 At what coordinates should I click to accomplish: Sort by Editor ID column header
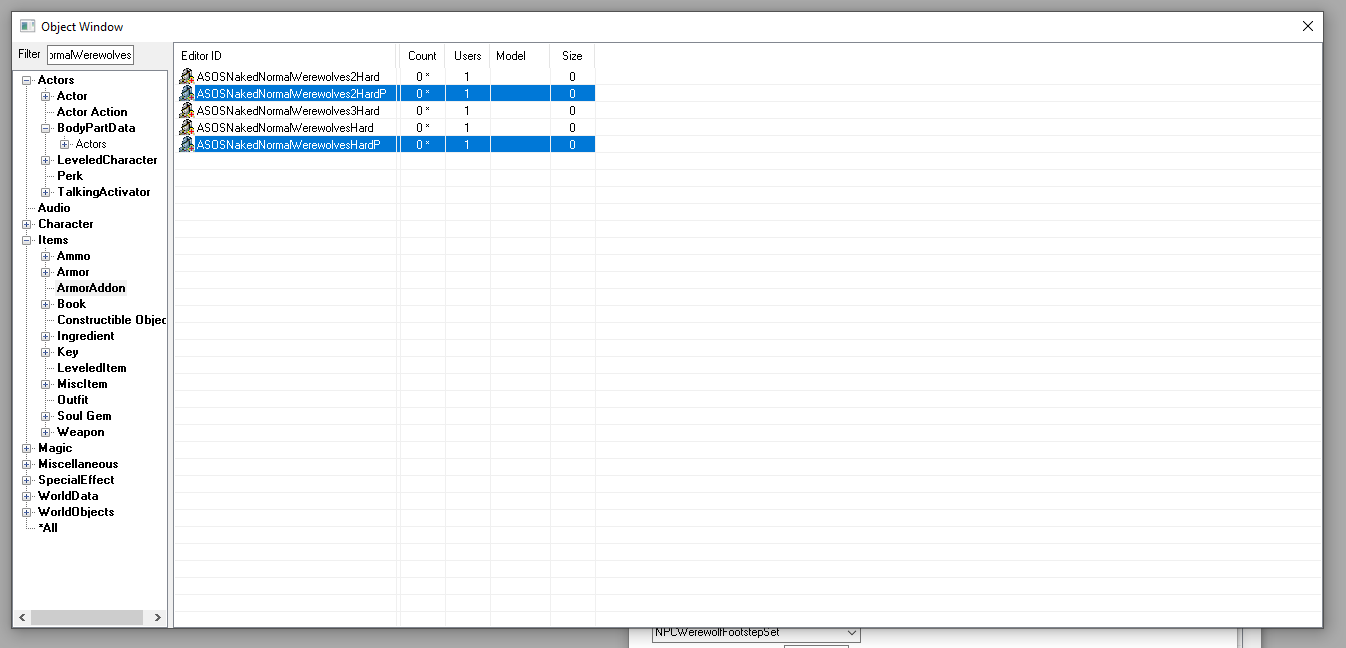tap(286, 56)
